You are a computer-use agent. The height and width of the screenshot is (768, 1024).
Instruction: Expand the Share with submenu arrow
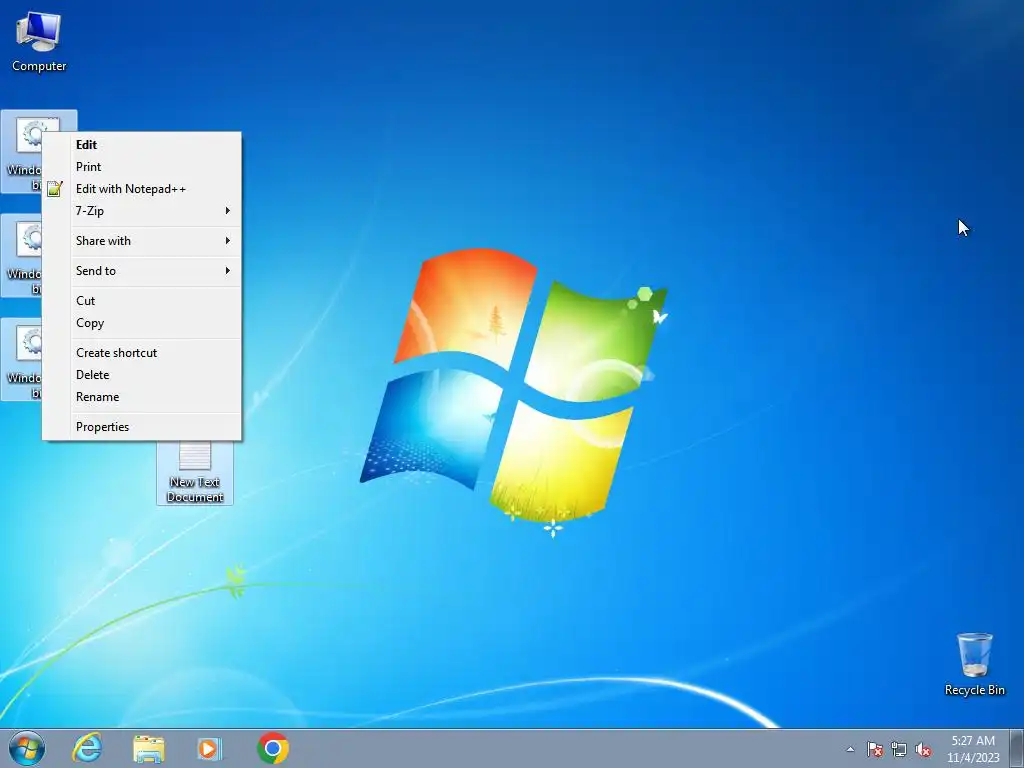(x=227, y=240)
